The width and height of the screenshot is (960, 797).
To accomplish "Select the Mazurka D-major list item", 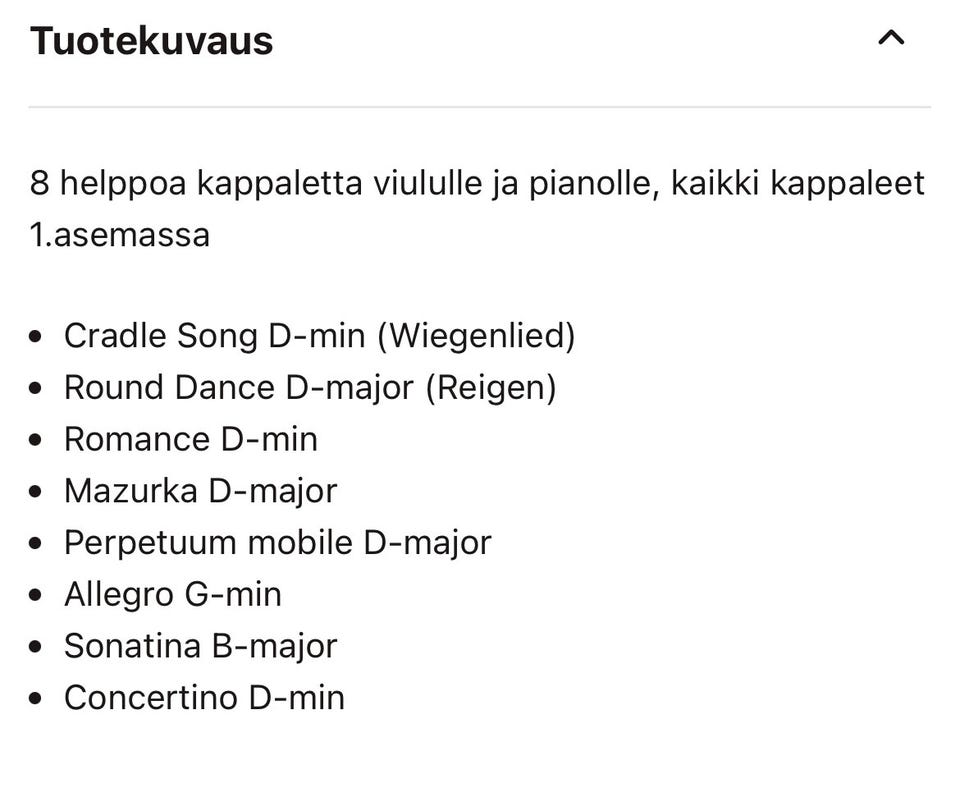I will 200,491.
